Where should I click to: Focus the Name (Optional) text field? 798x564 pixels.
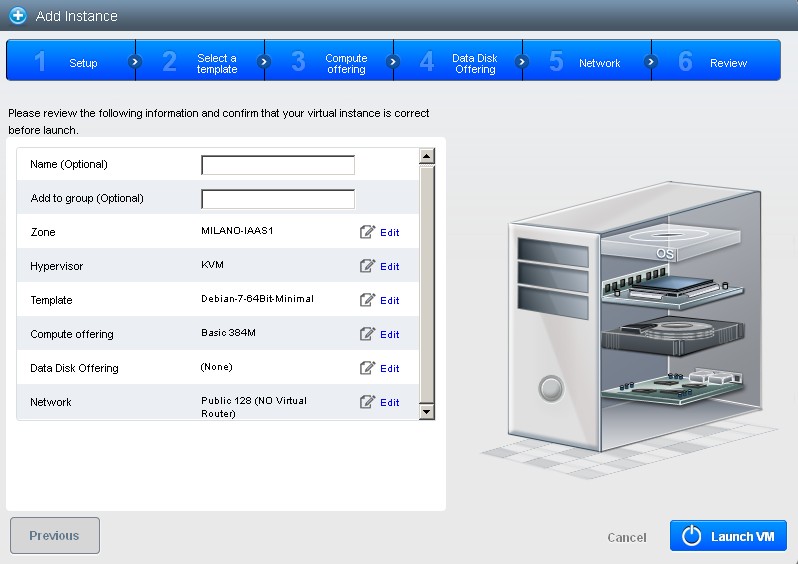tap(278, 165)
